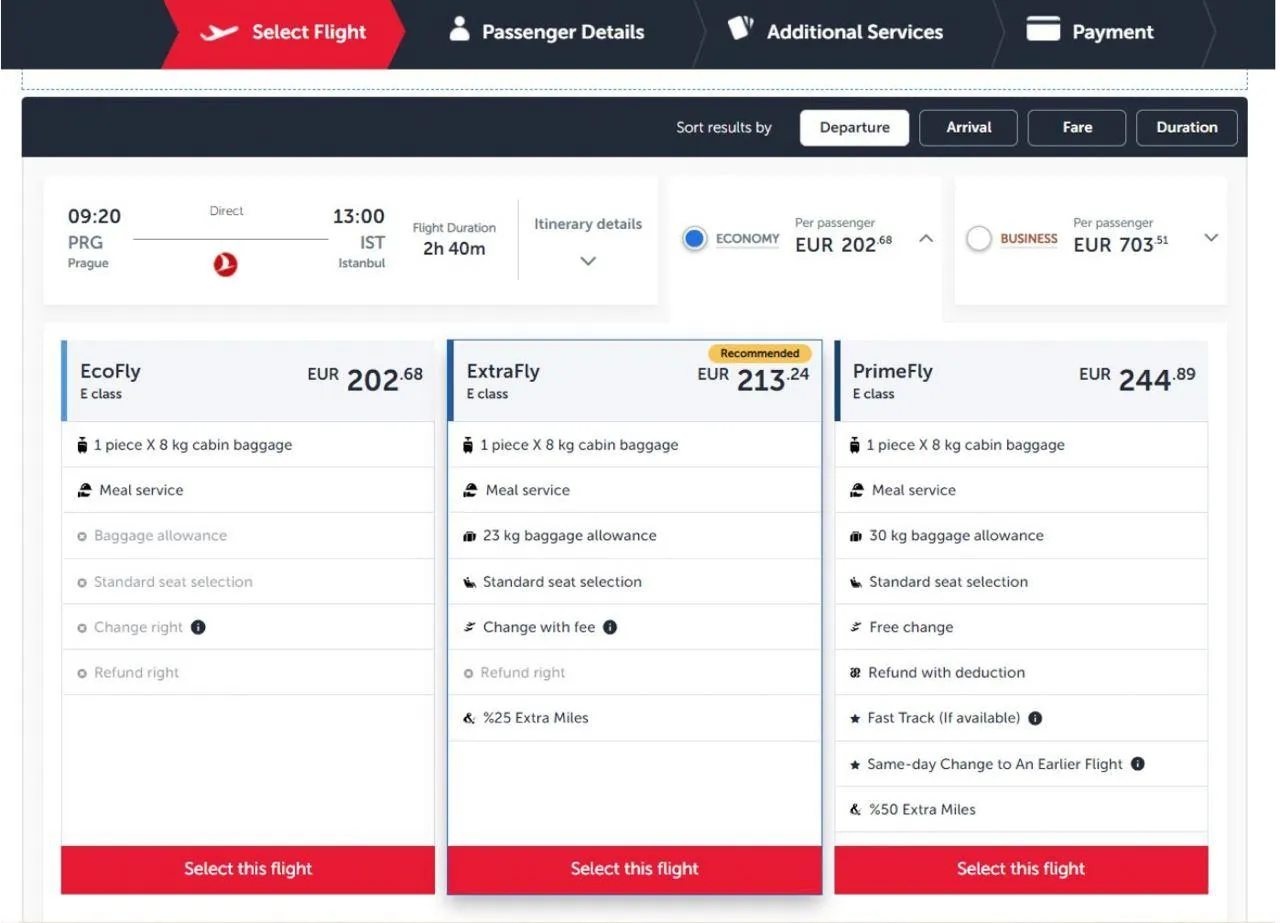Open Same-day Change to Earlier Flight info icon

[1137, 764]
